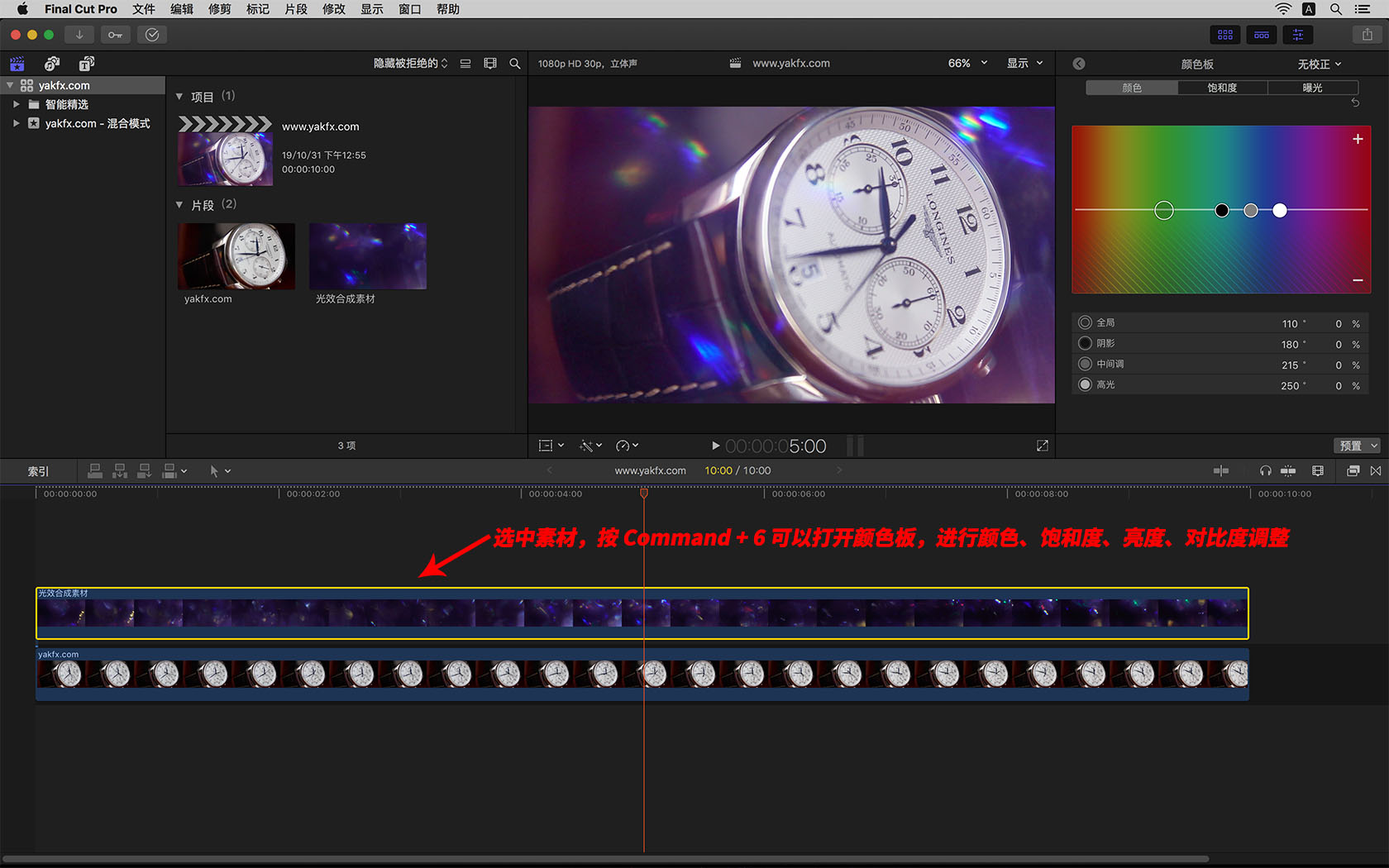Image resolution: width=1389 pixels, height=868 pixels.
Task: Click the browser search magnifier icon
Action: [x=515, y=64]
